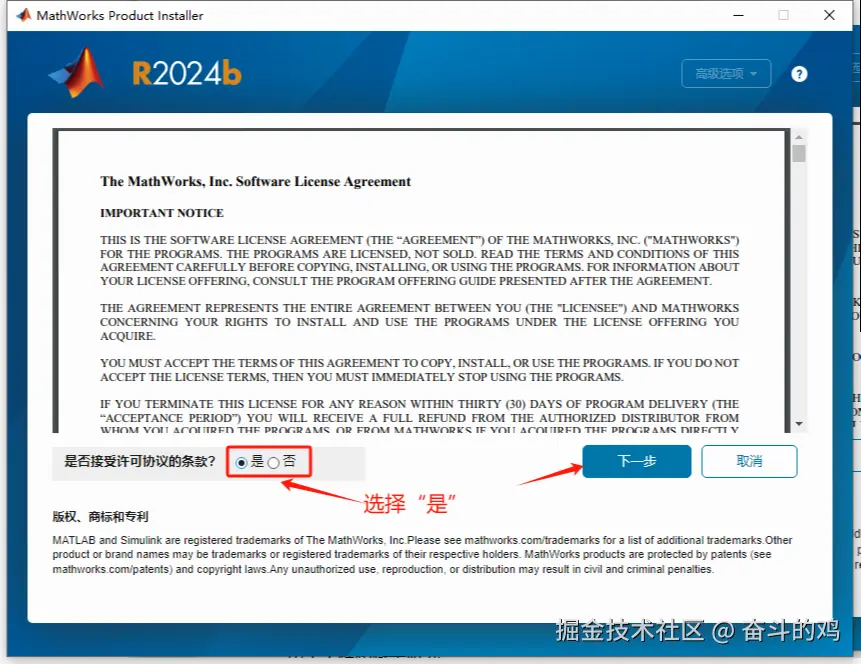Select the 是 radio button
This screenshot has width=861, height=664.
[x=241, y=462]
